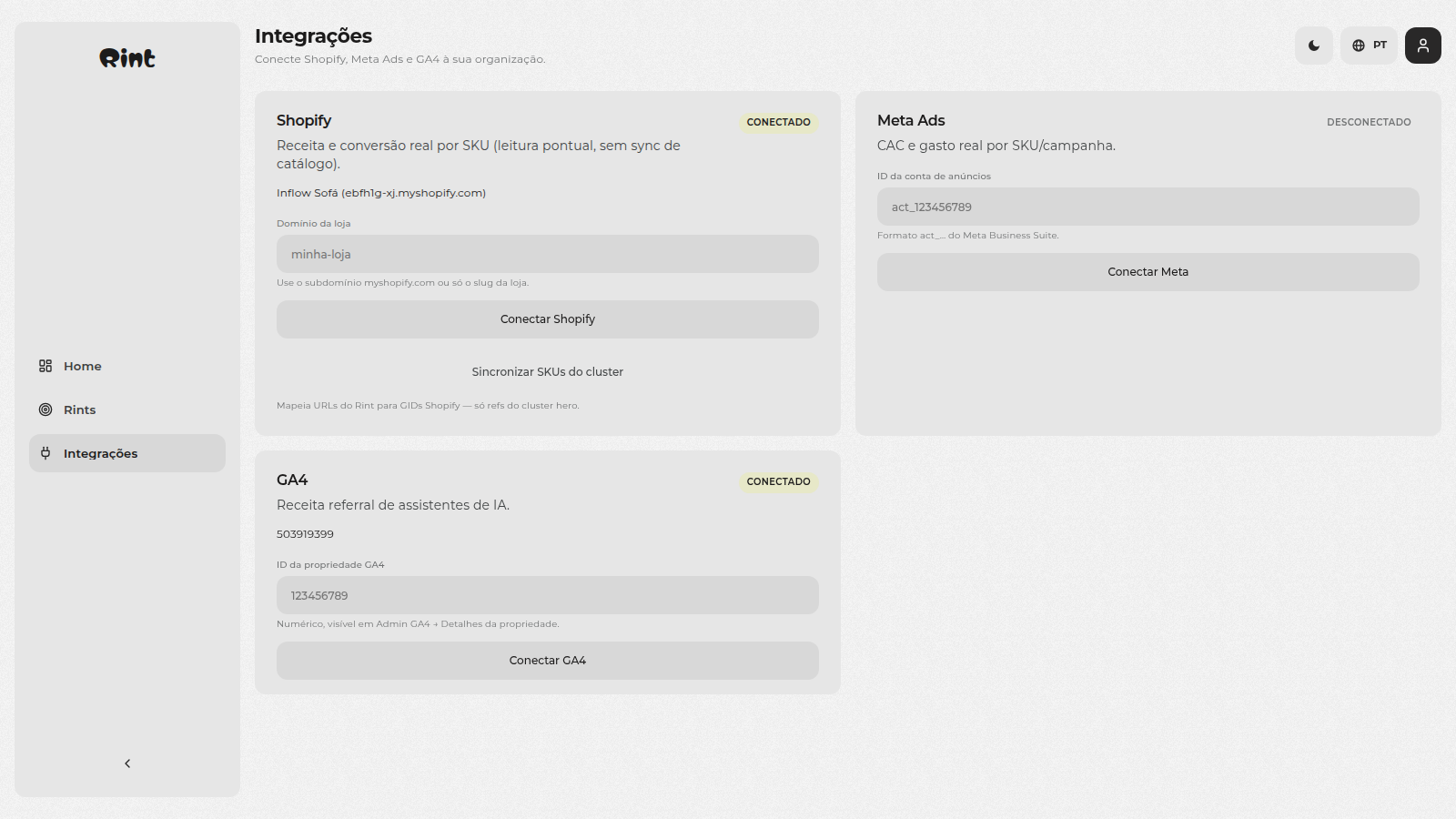
Task: Click Conectar GA4 button
Action: [548, 661]
